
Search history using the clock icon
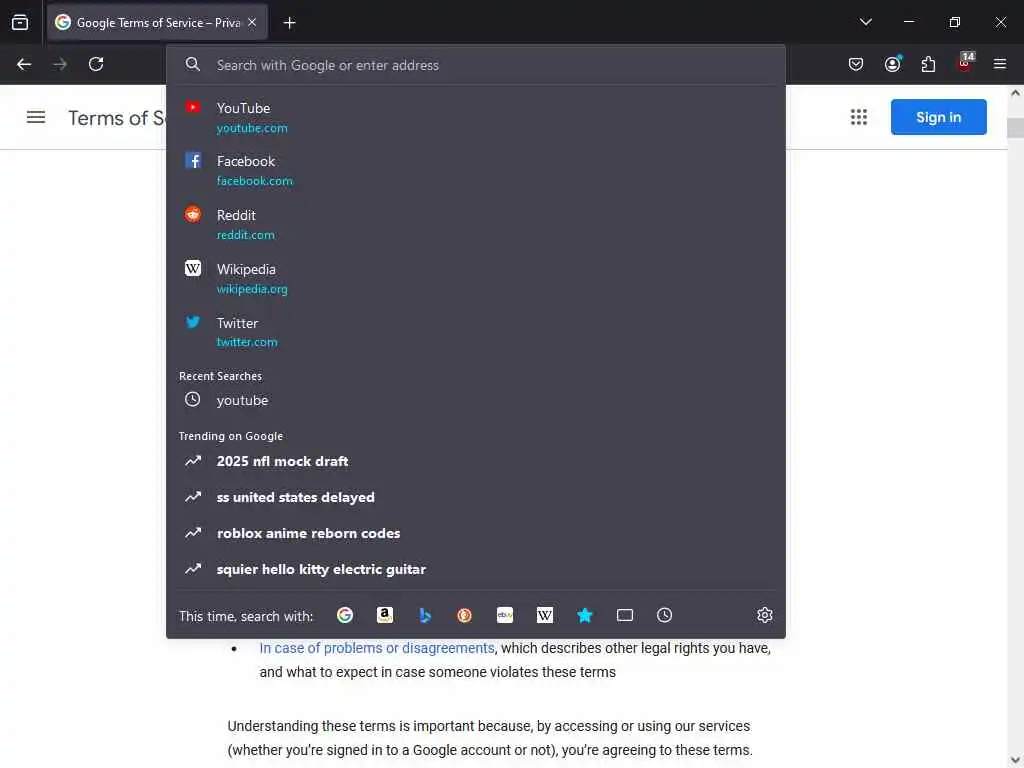(x=664, y=615)
